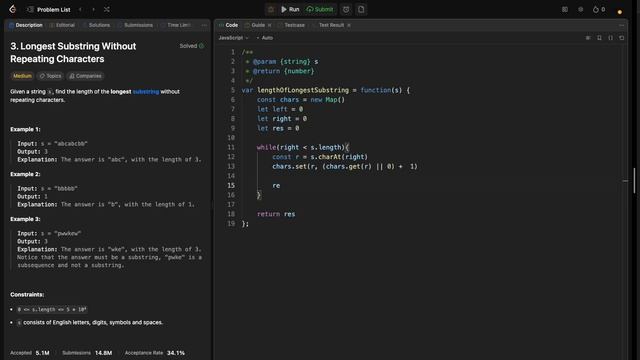Image resolution: width=640 pixels, height=360 pixels.
Task: Click the Medium difficulty tag
Action: [22, 76]
